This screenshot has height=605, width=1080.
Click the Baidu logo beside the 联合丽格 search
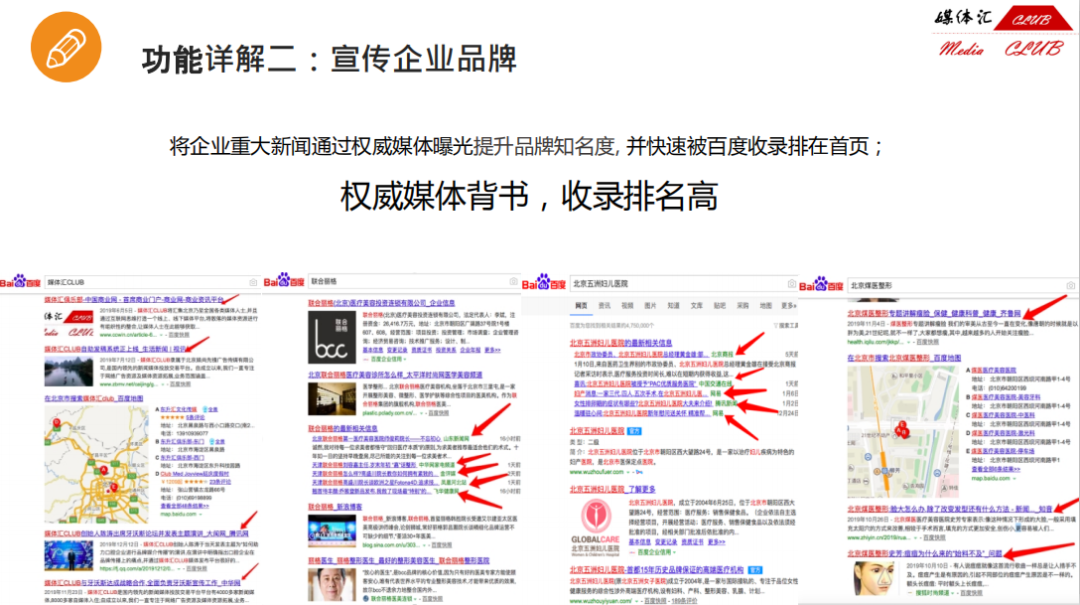click(x=284, y=283)
